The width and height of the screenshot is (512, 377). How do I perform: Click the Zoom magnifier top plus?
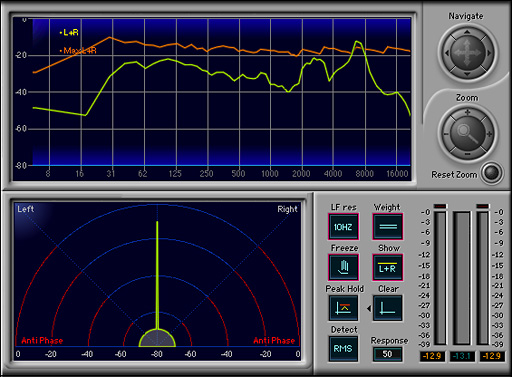pyautogui.click(x=467, y=112)
